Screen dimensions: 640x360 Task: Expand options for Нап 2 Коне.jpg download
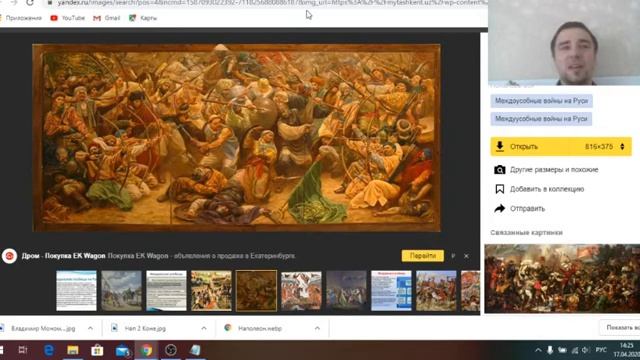coord(204,328)
